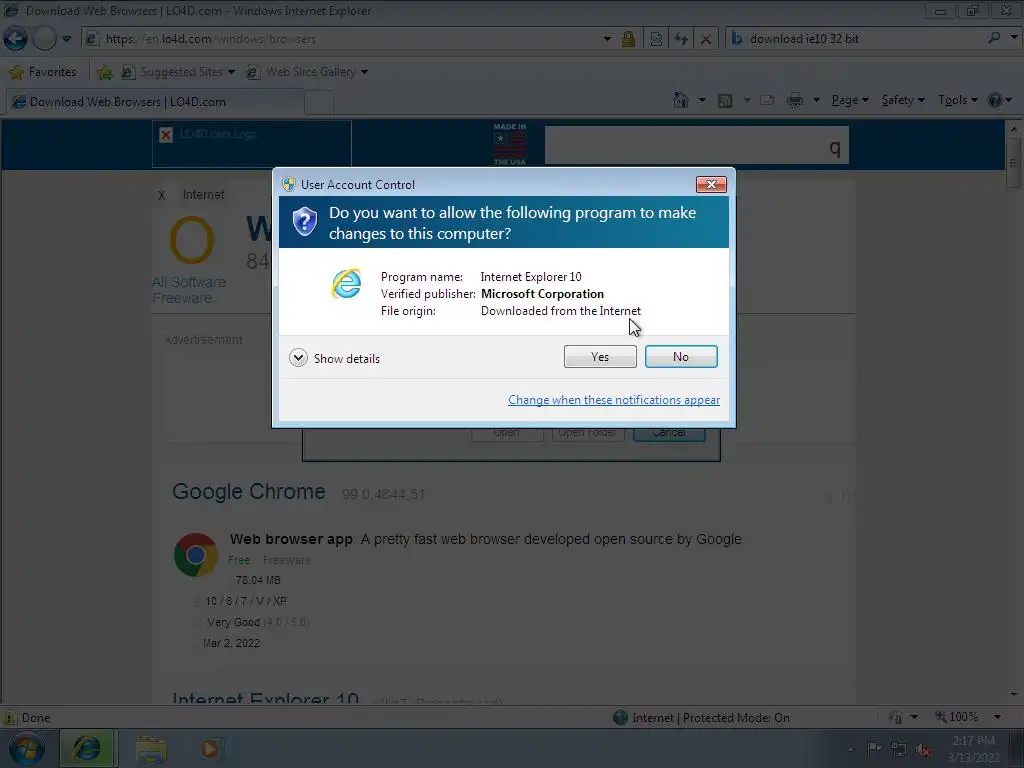Image resolution: width=1024 pixels, height=768 pixels.
Task: Click Cancel button in download dialog behind
Action: coord(669,433)
